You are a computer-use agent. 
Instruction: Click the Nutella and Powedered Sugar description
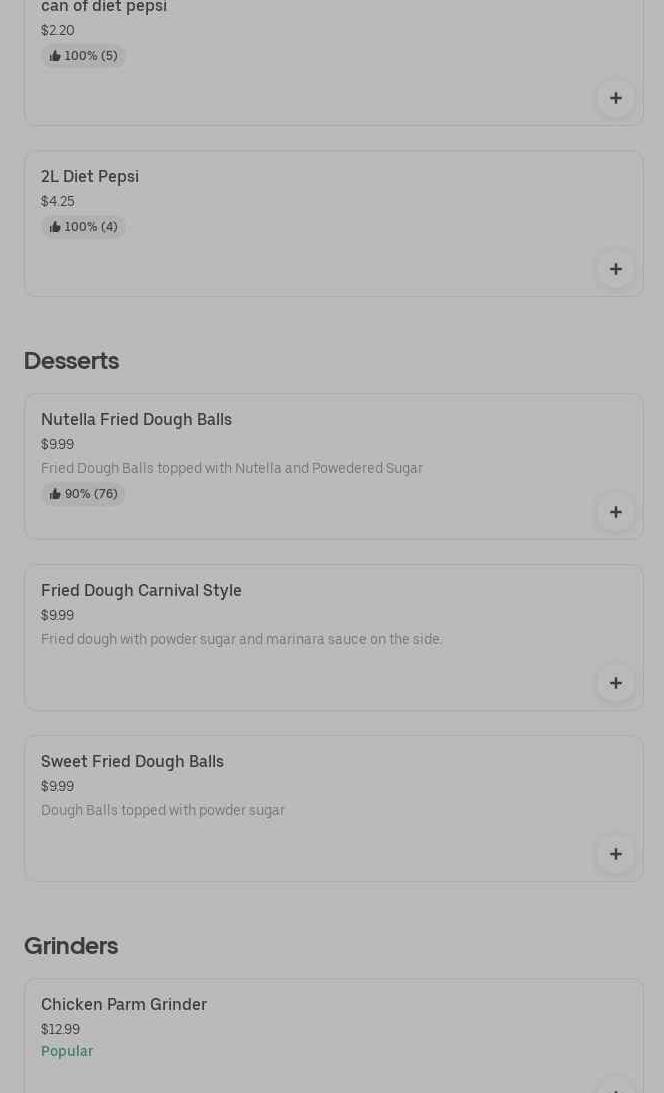pos(232,468)
